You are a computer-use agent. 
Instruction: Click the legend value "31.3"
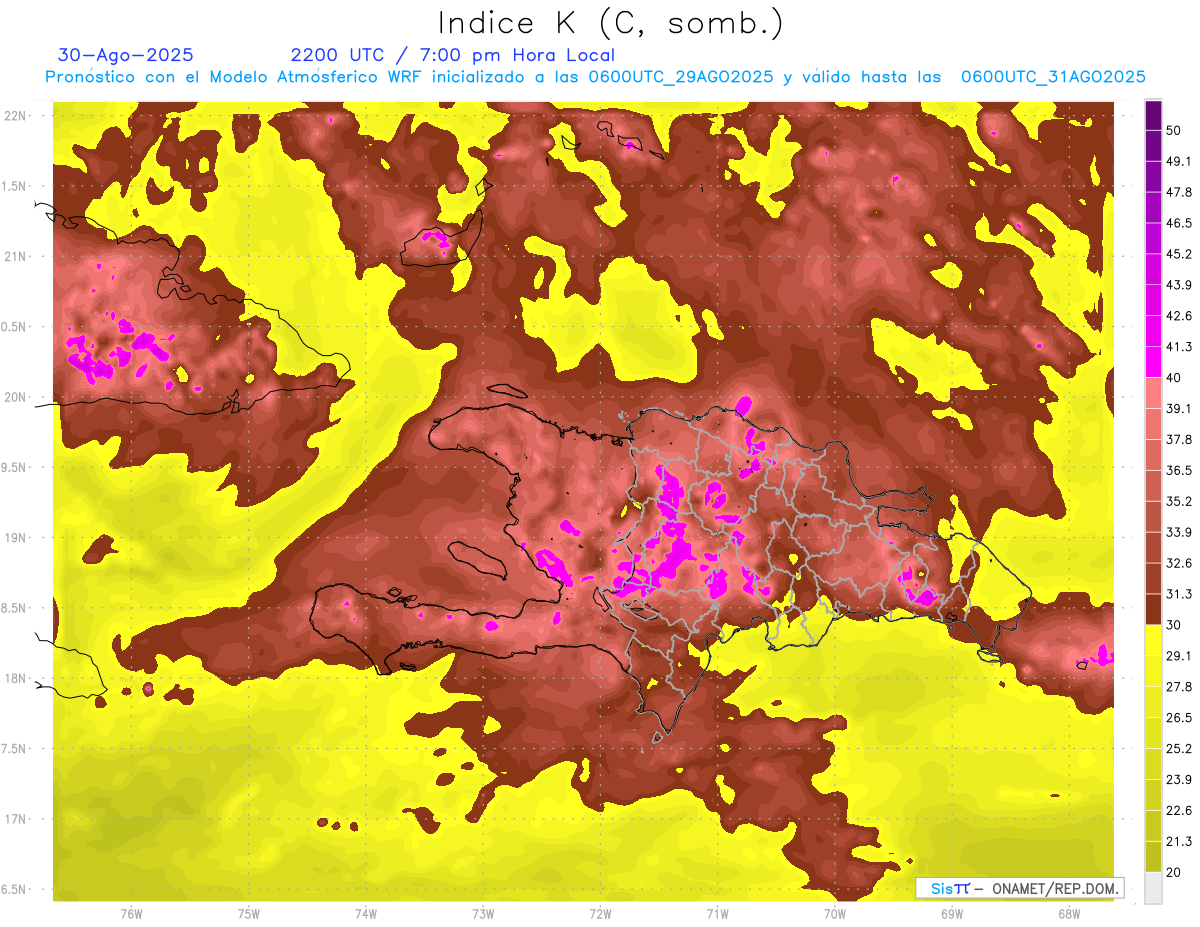pos(1179,594)
